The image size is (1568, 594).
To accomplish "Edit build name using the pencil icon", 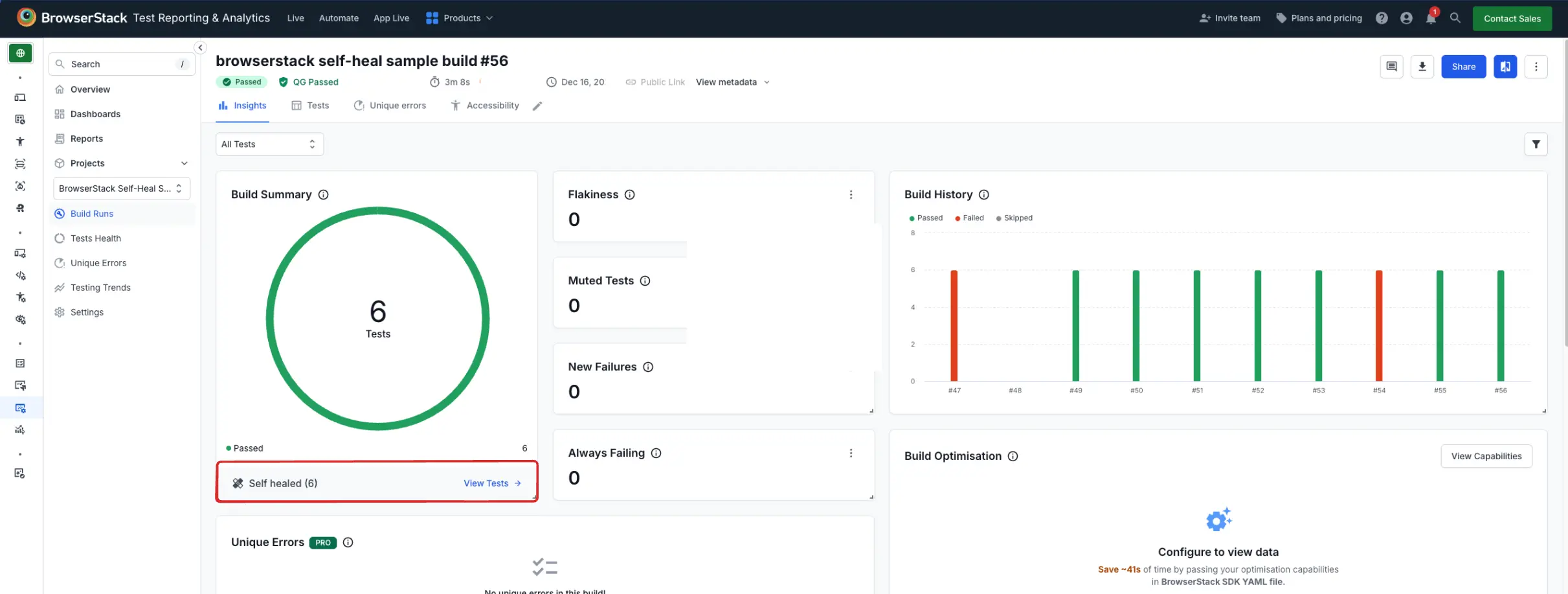I will (x=537, y=106).
